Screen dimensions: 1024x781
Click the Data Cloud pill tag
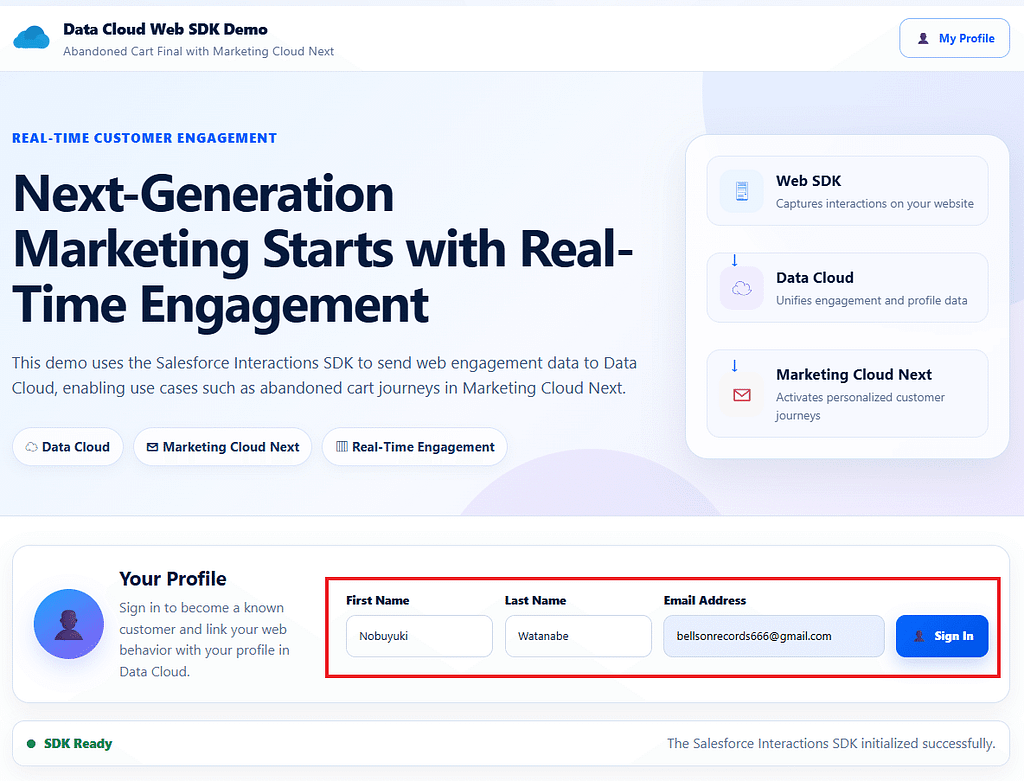pyautogui.click(x=68, y=447)
